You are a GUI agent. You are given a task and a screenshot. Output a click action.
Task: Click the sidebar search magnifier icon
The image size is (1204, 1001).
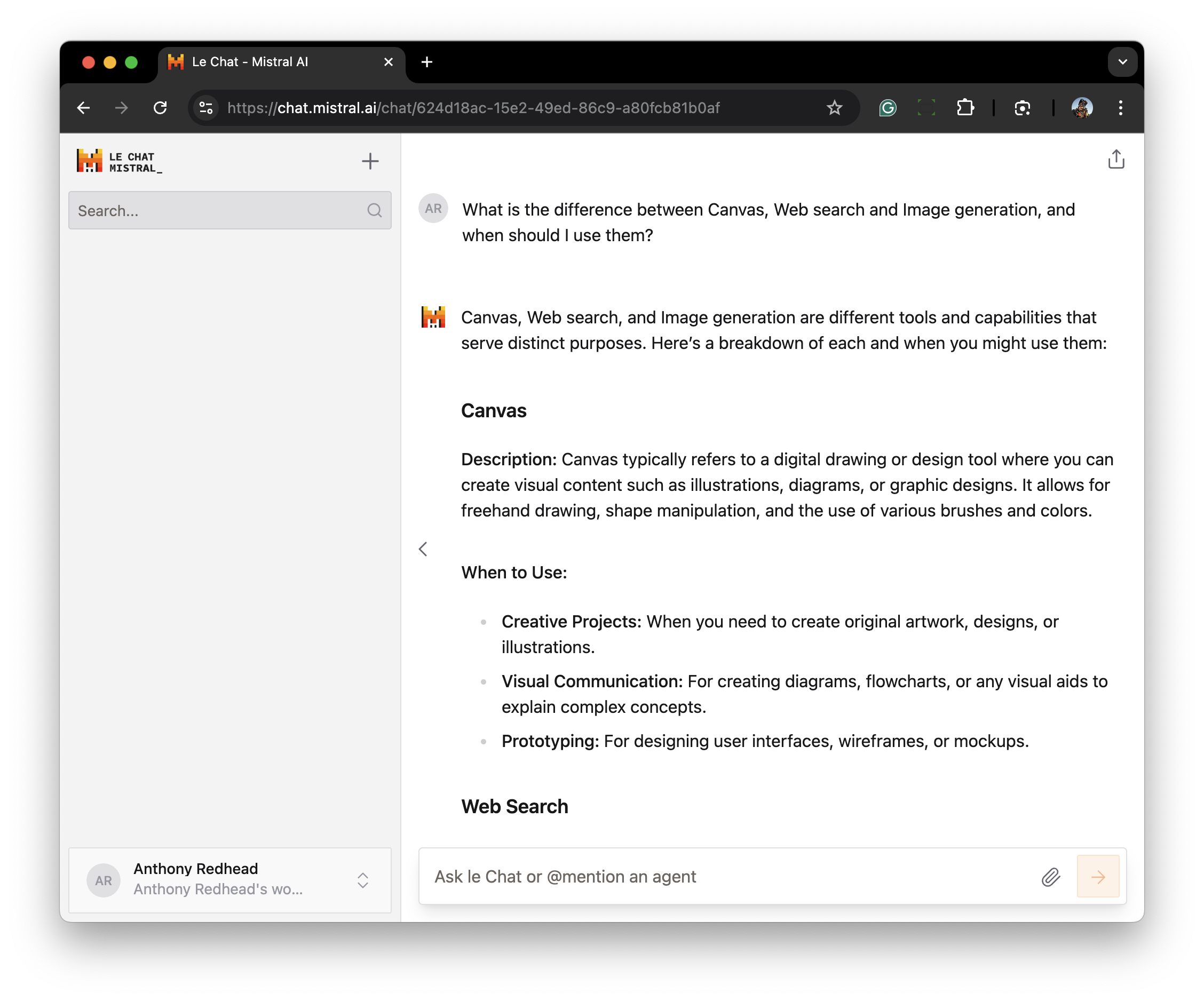[375, 210]
